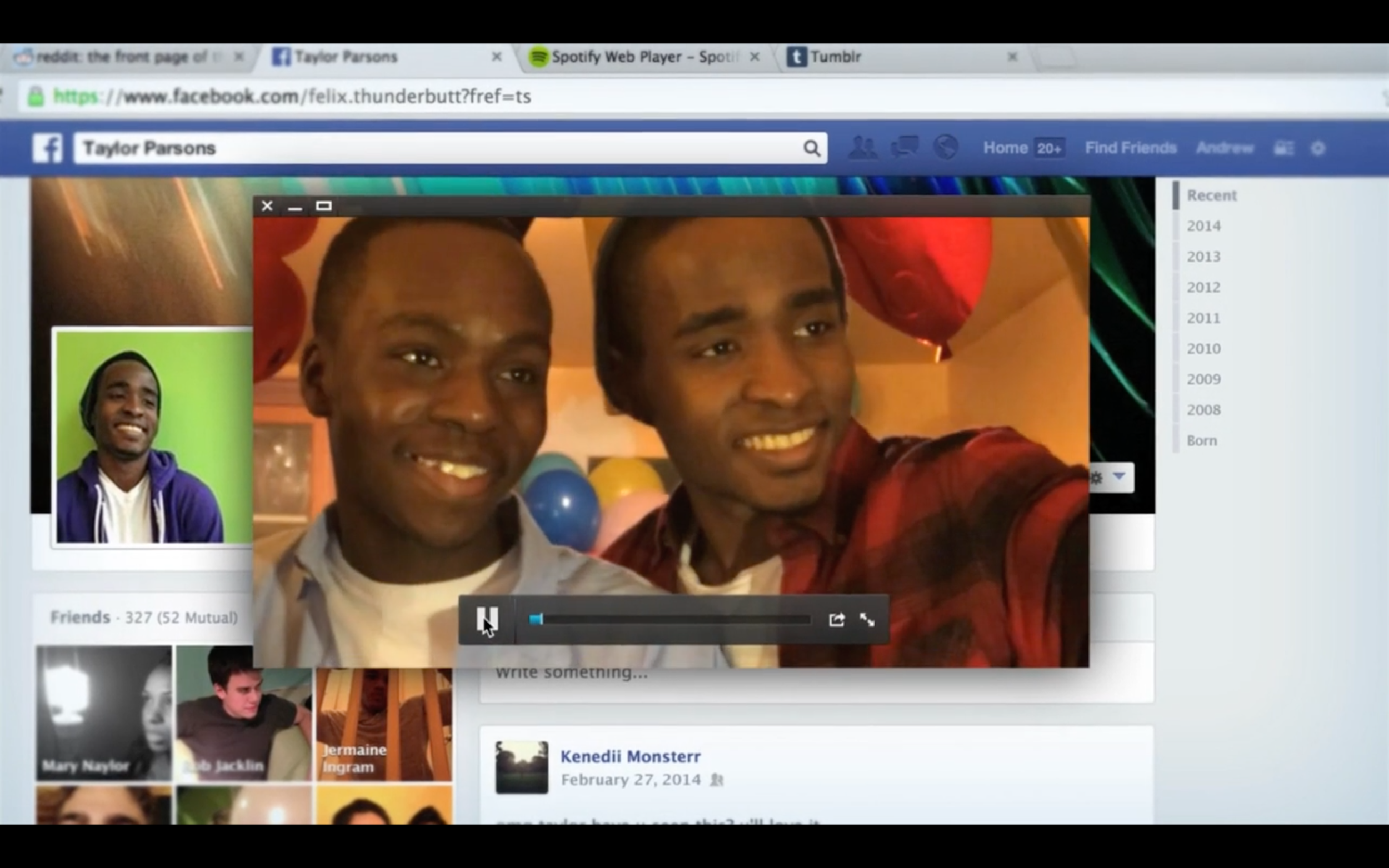Switch to the Spotify Web Player tab

click(x=643, y=57)
